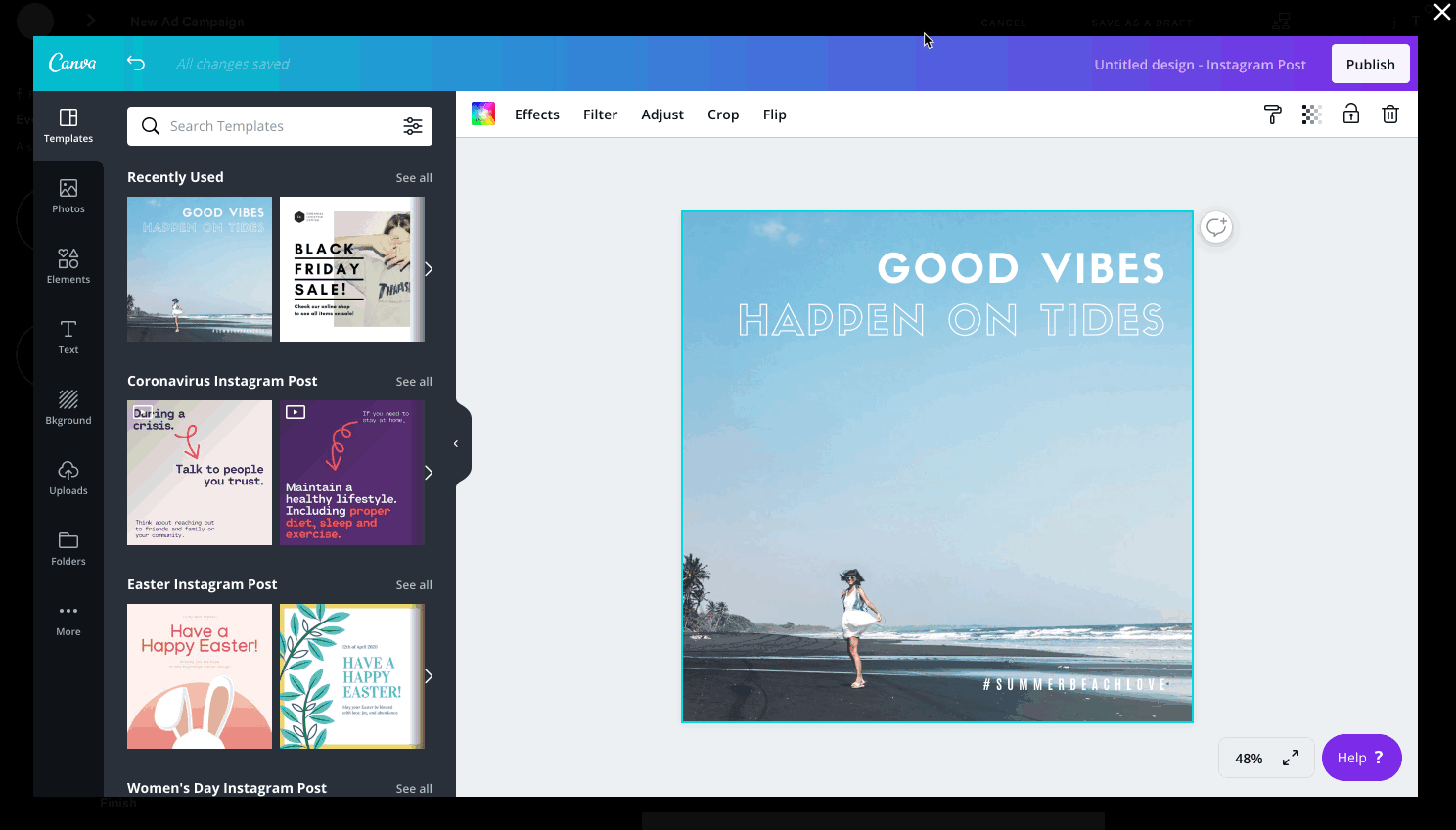Add comment with speech bubble icon
Viewport: 1456px width, 830px height.
[x=1216, y=227]
